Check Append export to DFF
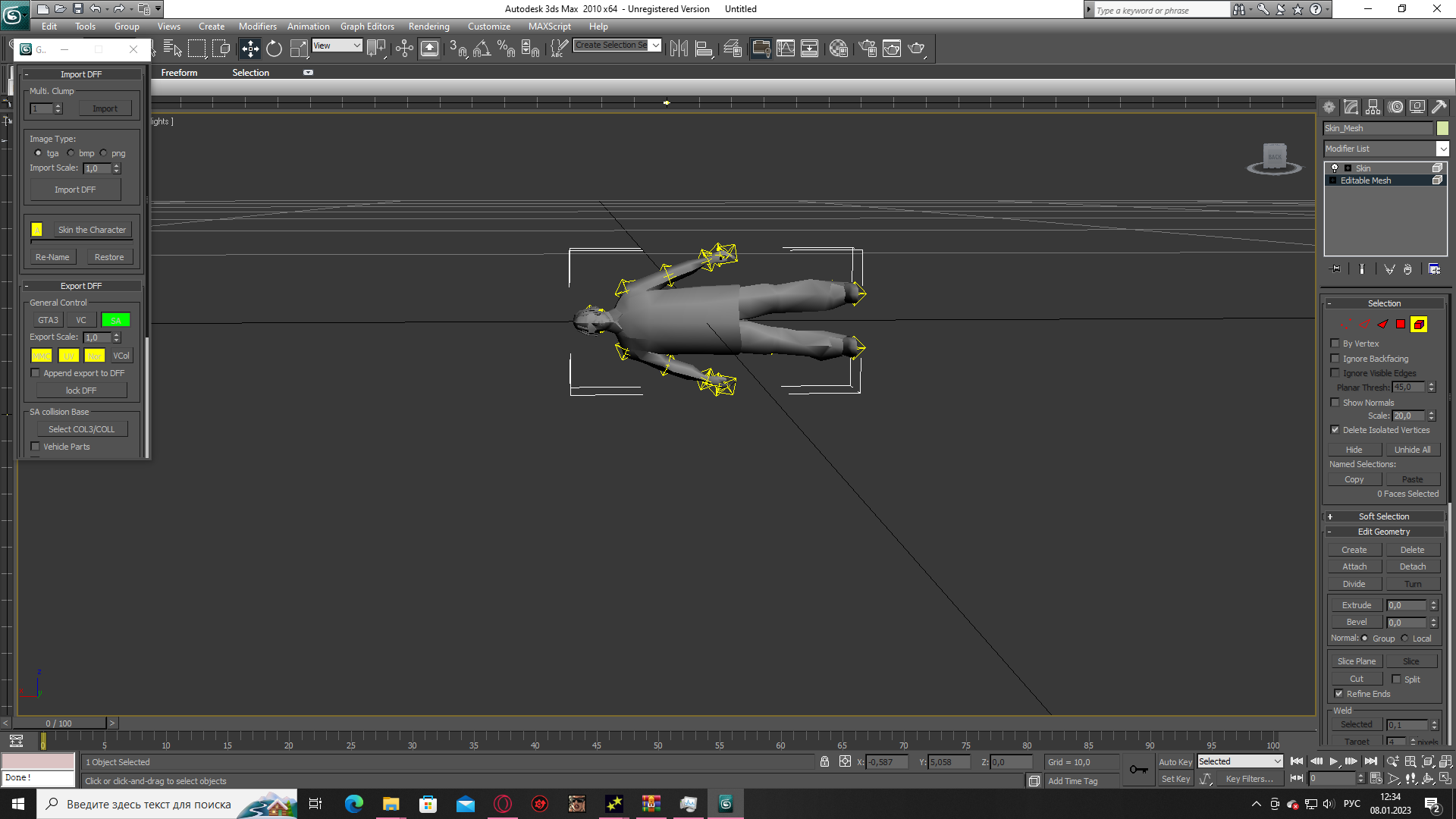 click(x=35, y=373)
